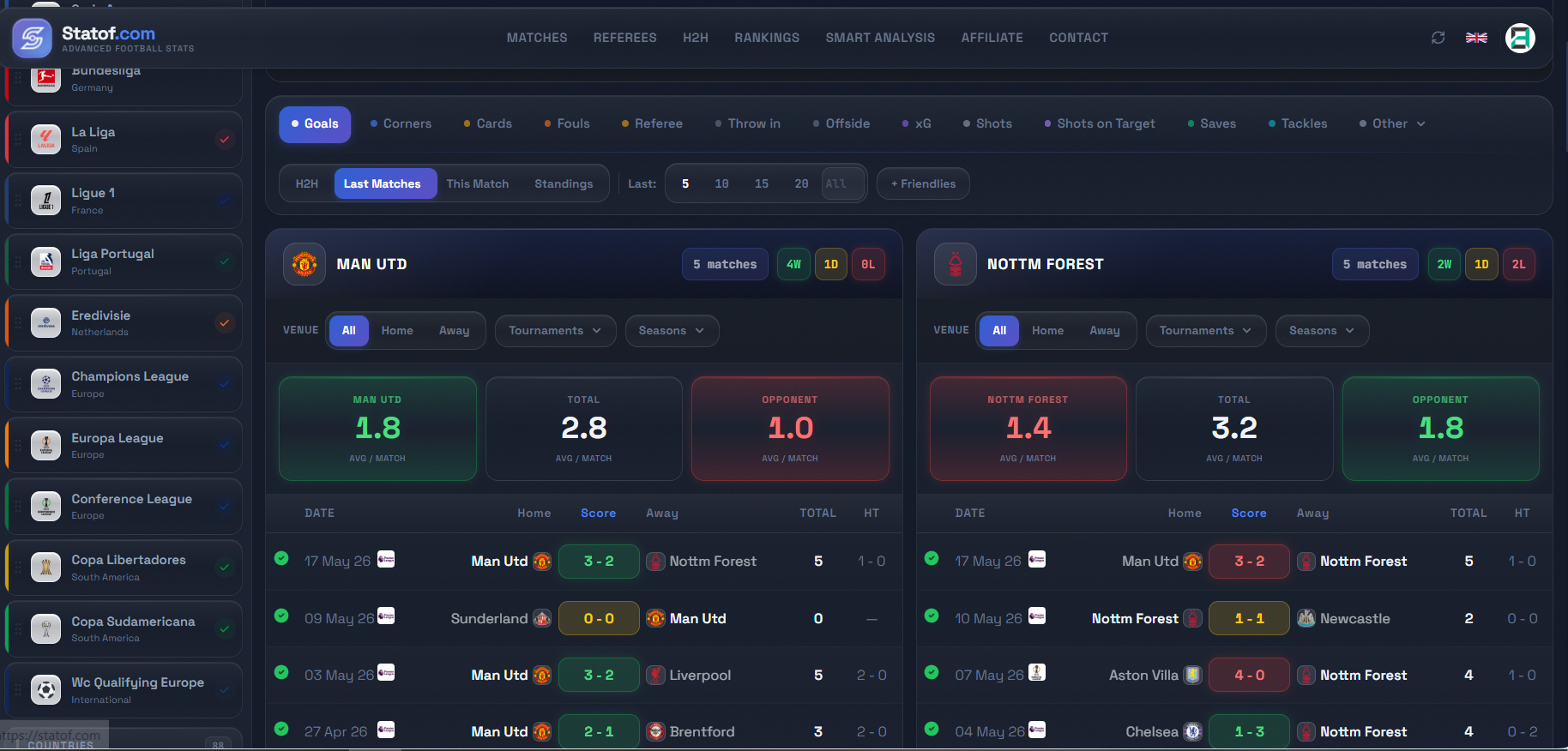Click the Champions League icon
Viewport: 1568px width, 751px height.
(x=46, y=384)
